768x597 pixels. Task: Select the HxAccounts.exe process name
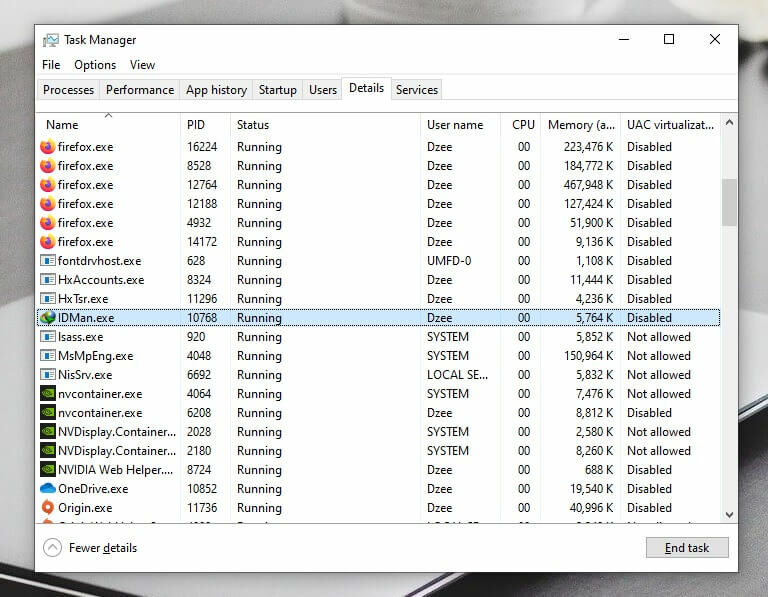(x=101, y=280)
